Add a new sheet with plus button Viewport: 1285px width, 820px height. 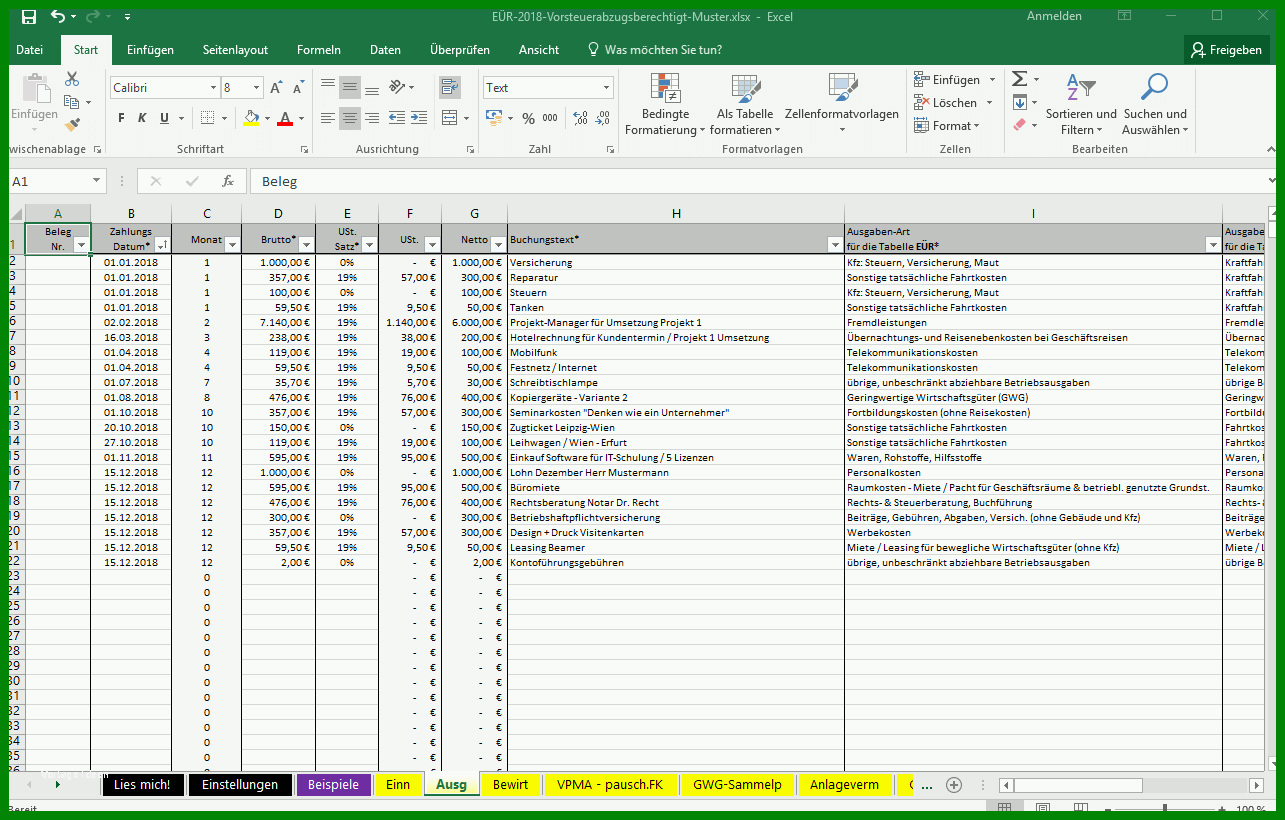coord(954,785)
